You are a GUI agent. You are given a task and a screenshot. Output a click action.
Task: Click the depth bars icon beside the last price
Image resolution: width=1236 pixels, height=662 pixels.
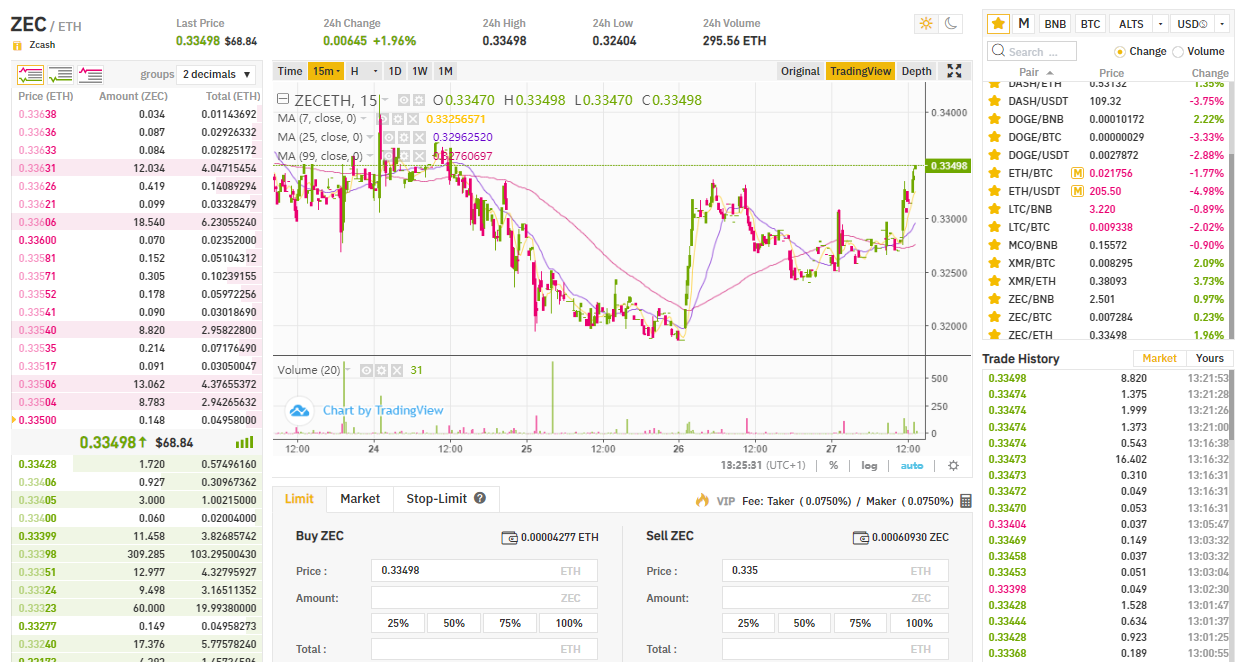[244, 442]
